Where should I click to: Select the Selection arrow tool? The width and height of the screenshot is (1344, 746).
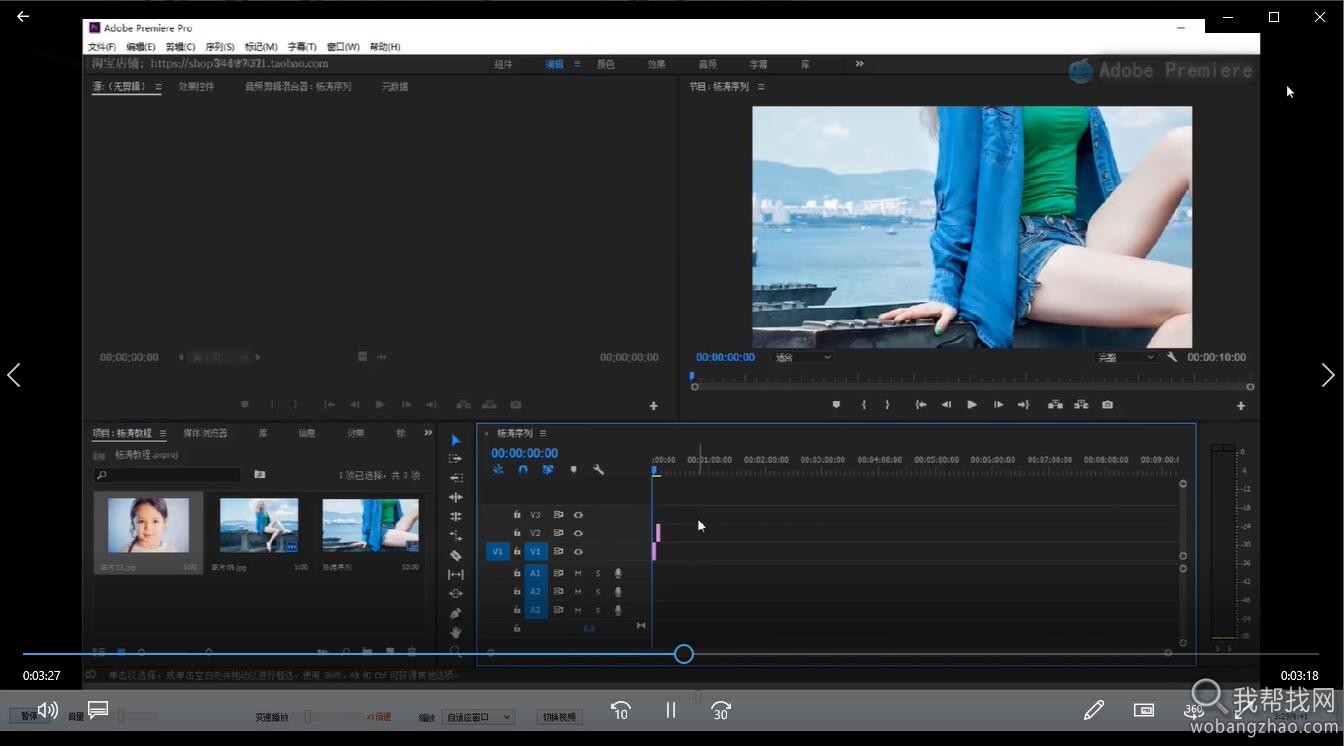[x=456, y=440]
